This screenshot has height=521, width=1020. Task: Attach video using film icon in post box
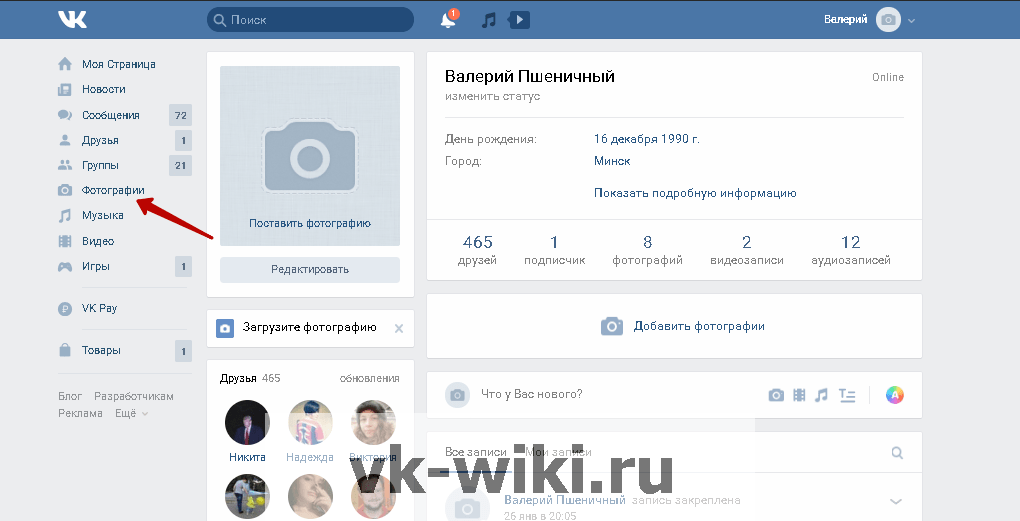pos(799,395)
